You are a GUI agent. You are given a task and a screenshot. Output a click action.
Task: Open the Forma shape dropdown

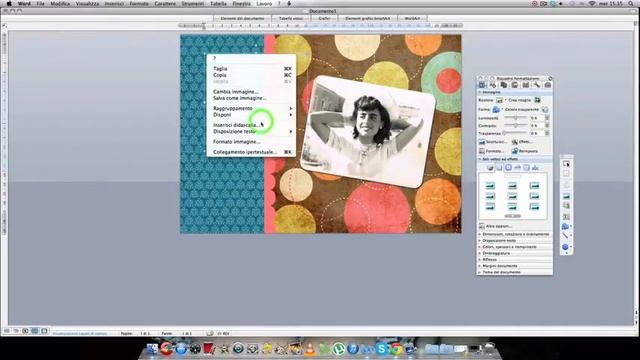tap(497, 109)
